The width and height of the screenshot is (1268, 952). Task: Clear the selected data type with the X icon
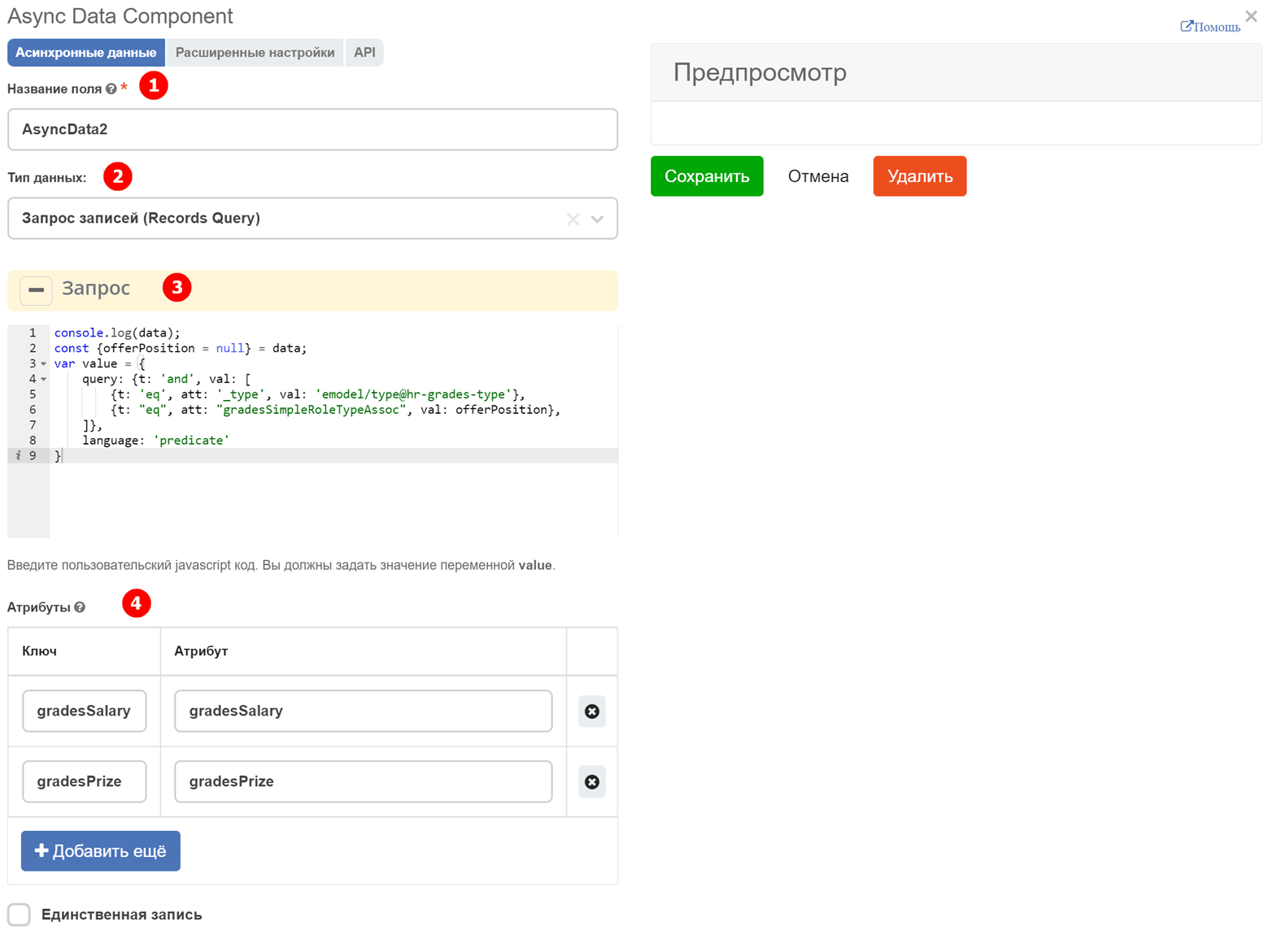(573, 219)
